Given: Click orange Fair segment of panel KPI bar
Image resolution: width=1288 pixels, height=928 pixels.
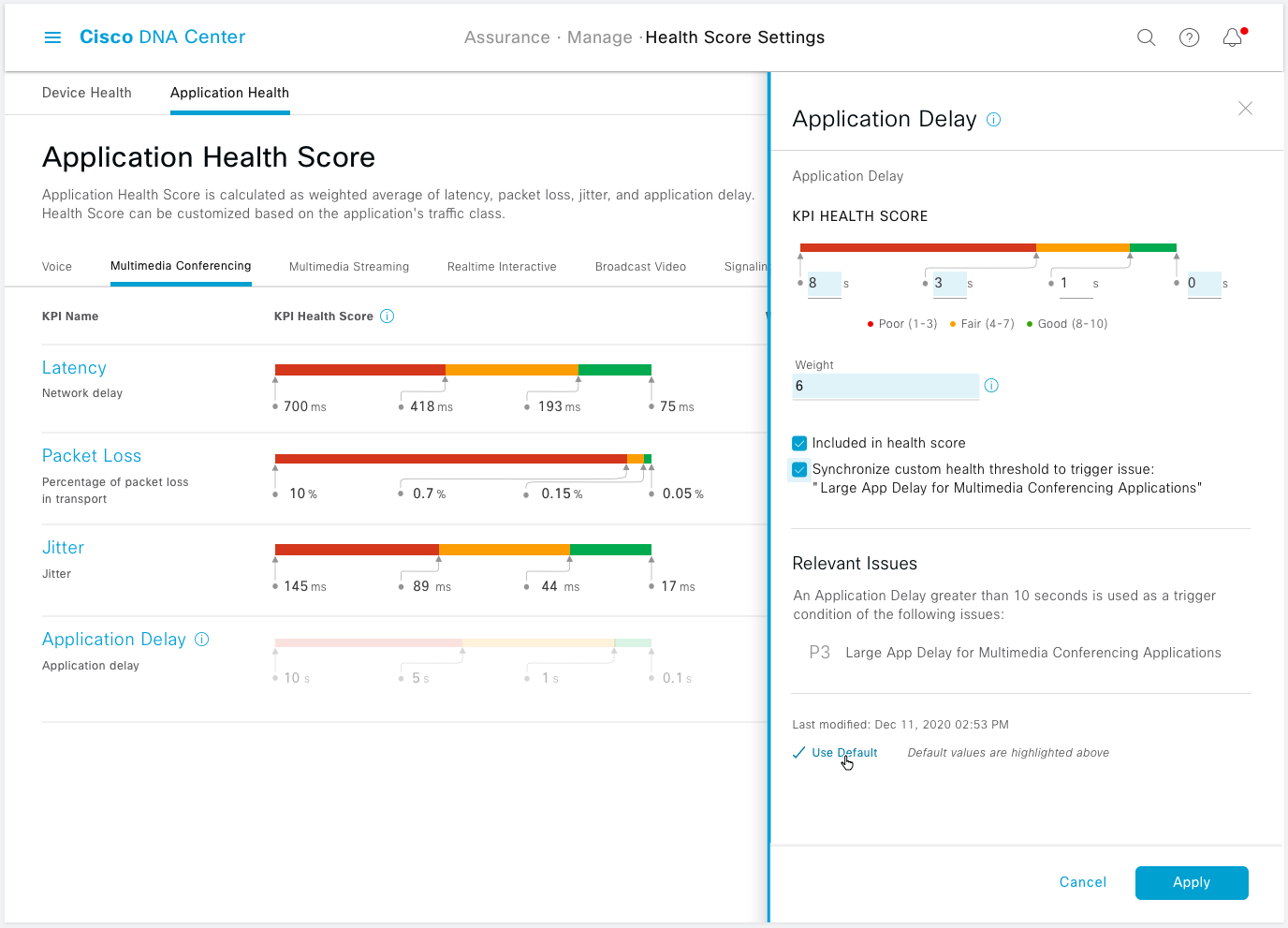Looking at the screenshot, I should pyautogui.click(x=1083, y=248).
